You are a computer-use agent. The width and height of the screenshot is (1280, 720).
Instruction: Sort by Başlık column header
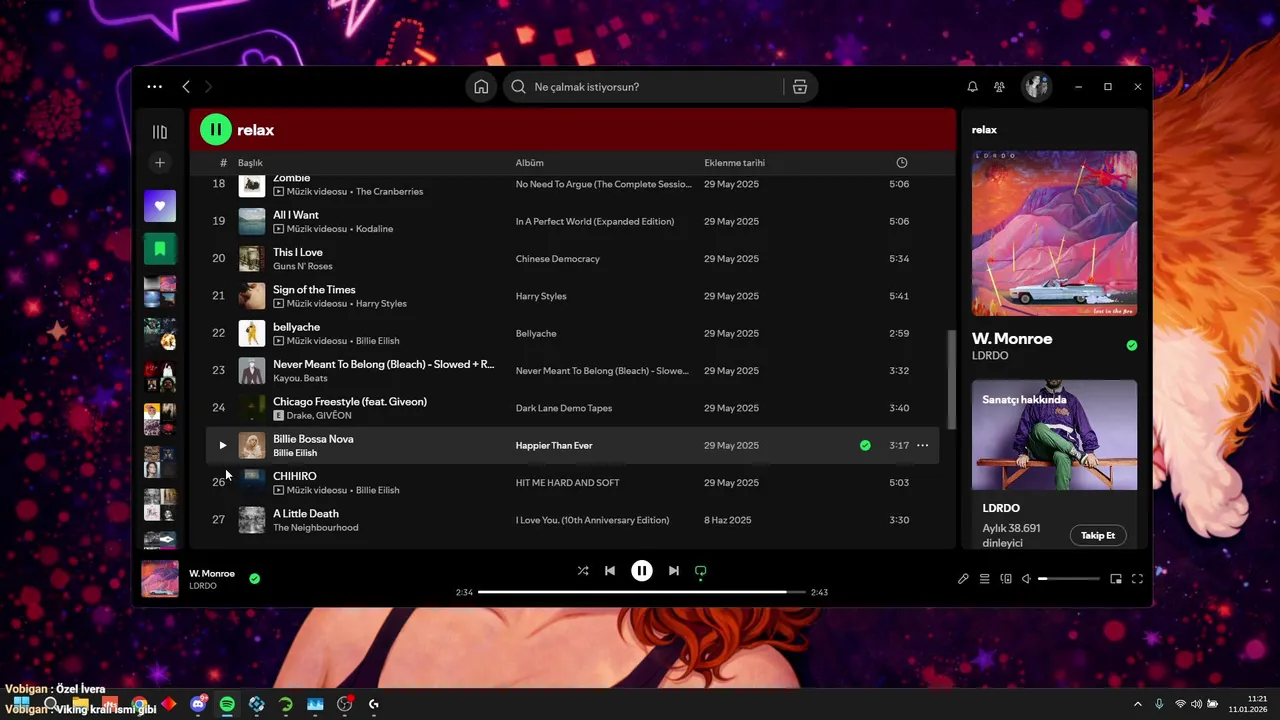click(250, 163)
